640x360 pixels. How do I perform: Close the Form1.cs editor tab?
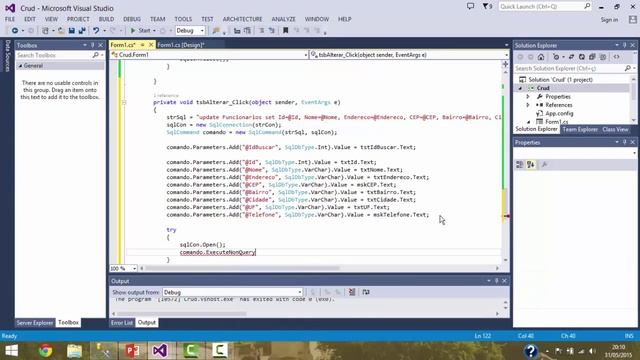click(151, 45)
